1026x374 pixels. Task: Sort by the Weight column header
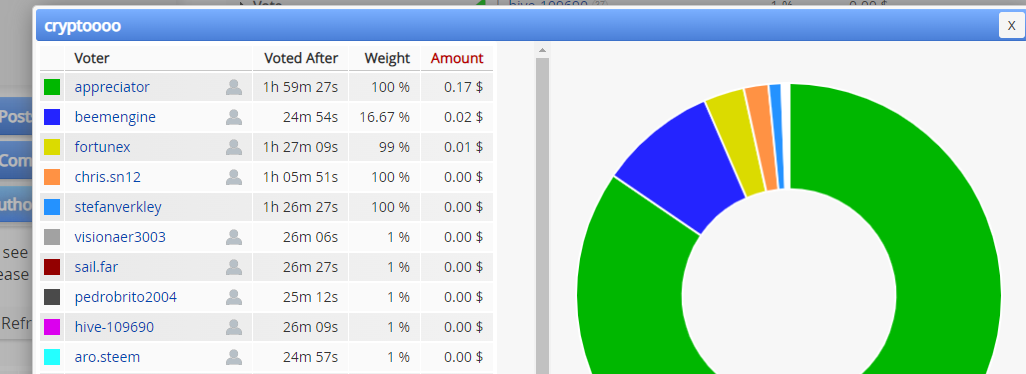[387, 58]
